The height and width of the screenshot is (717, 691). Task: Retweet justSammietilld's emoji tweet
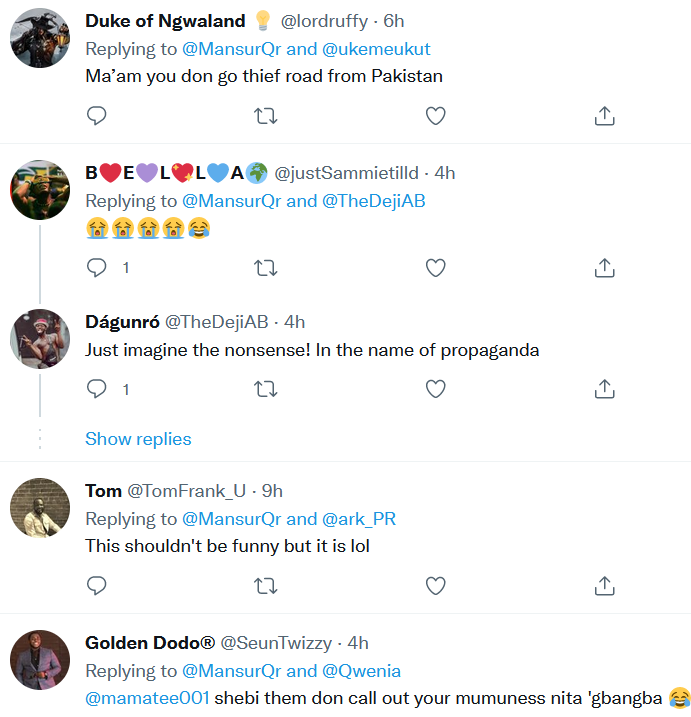(x=266, y=268)
